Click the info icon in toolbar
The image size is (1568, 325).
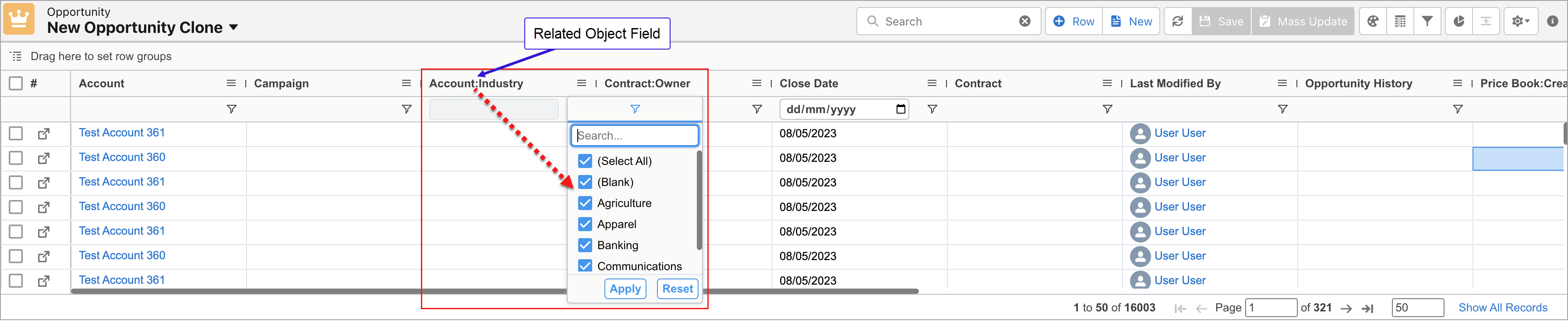click(x=1552, y=21)
